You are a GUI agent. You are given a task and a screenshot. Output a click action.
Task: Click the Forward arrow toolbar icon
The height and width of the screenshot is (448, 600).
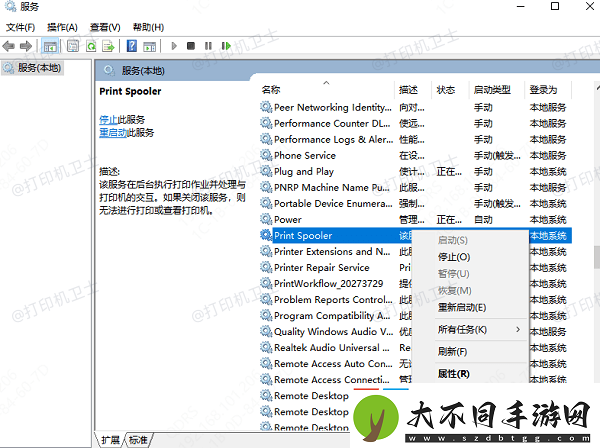[x=26, y=46]
